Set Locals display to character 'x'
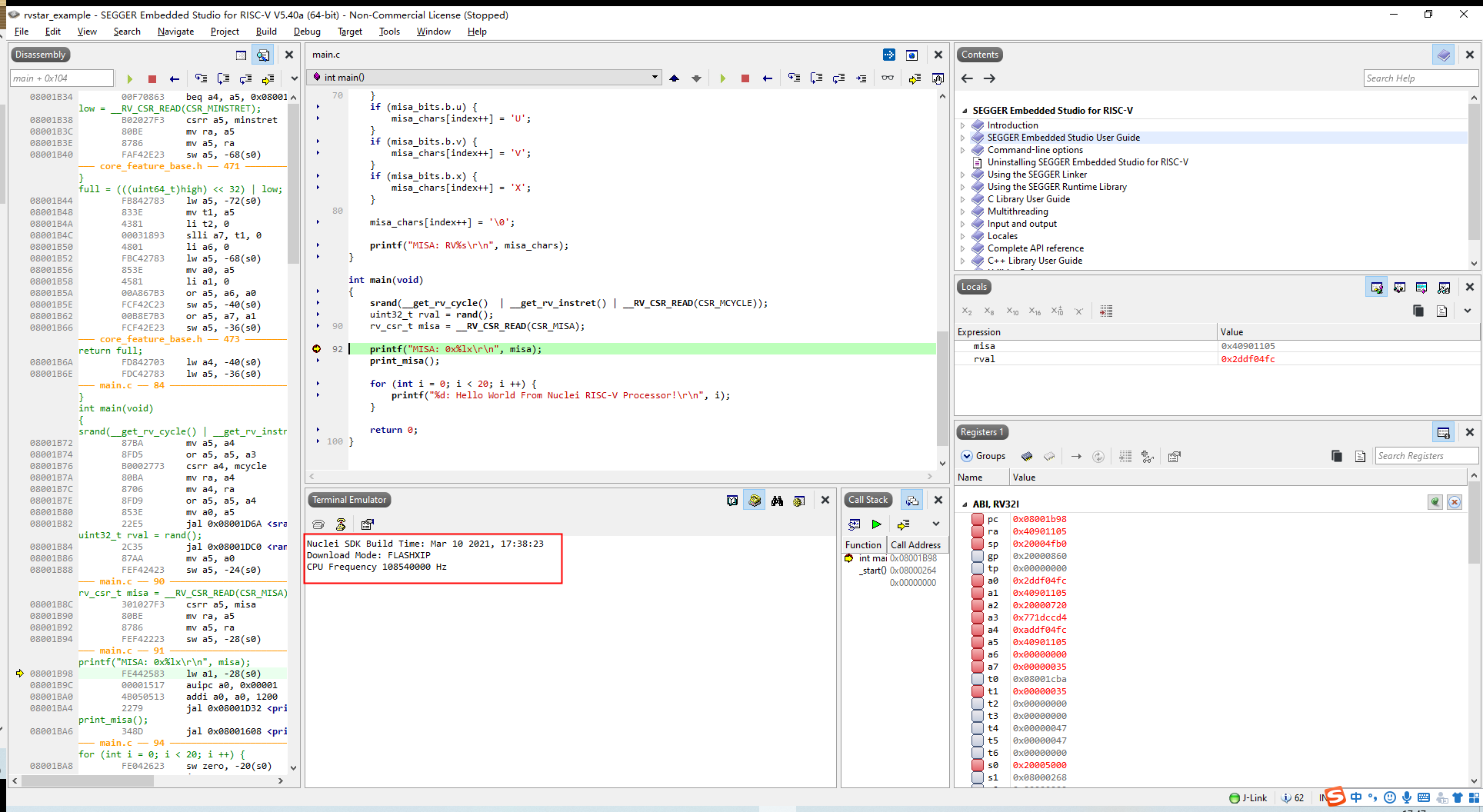Image resolution: width=1483 pixels, height=812 pixels. (1078, 311)
